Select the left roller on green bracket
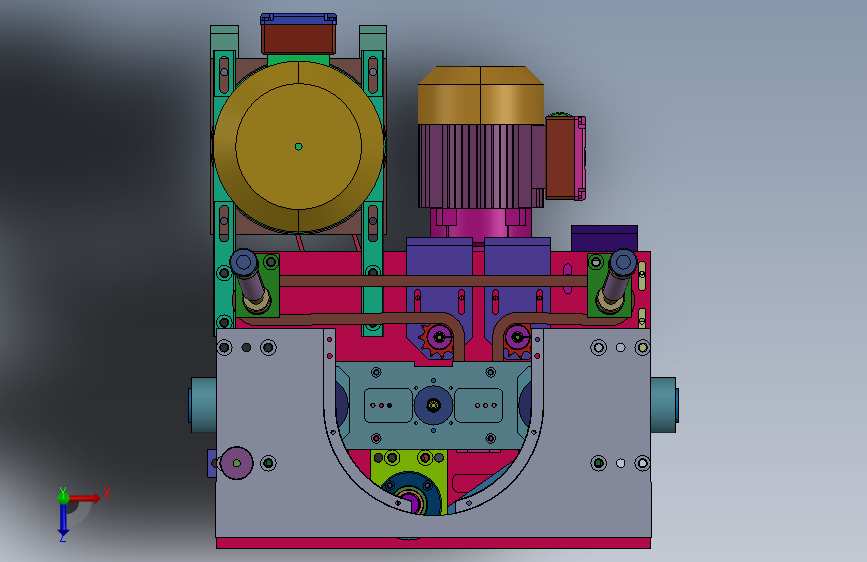The image size is (867, 562). click(250, 281)
